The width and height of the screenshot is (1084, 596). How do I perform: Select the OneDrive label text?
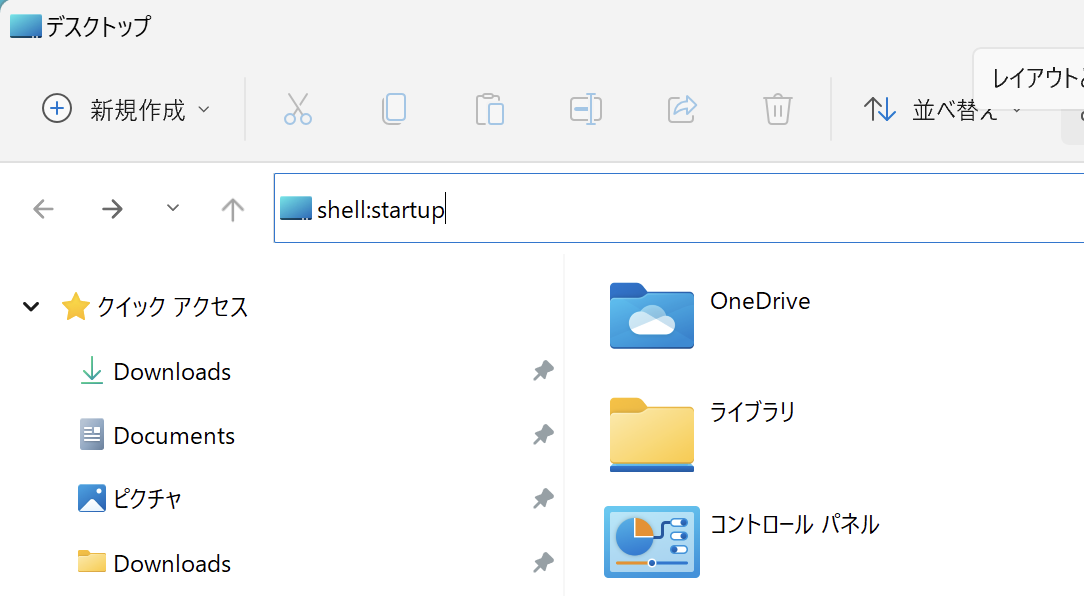click(x=760, y=301)
